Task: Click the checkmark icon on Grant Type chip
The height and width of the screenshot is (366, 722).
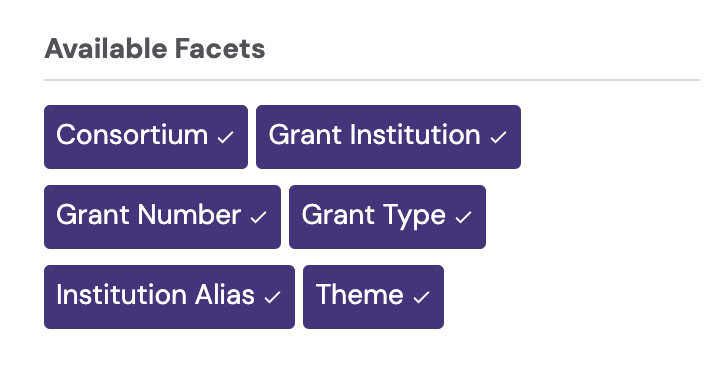Action: tap(463, 217)
